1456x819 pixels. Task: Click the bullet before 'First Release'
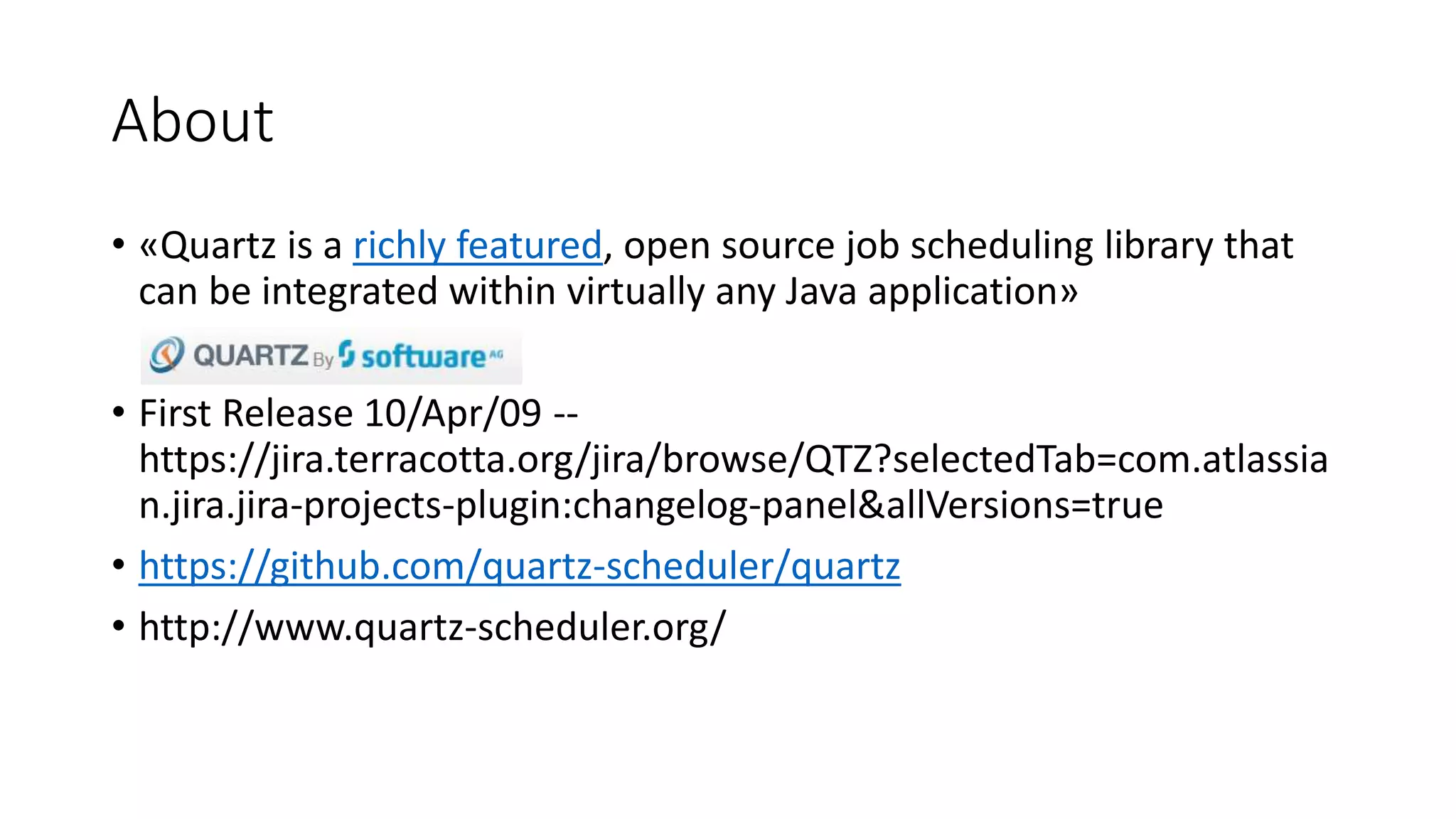(x=119, y=412)
